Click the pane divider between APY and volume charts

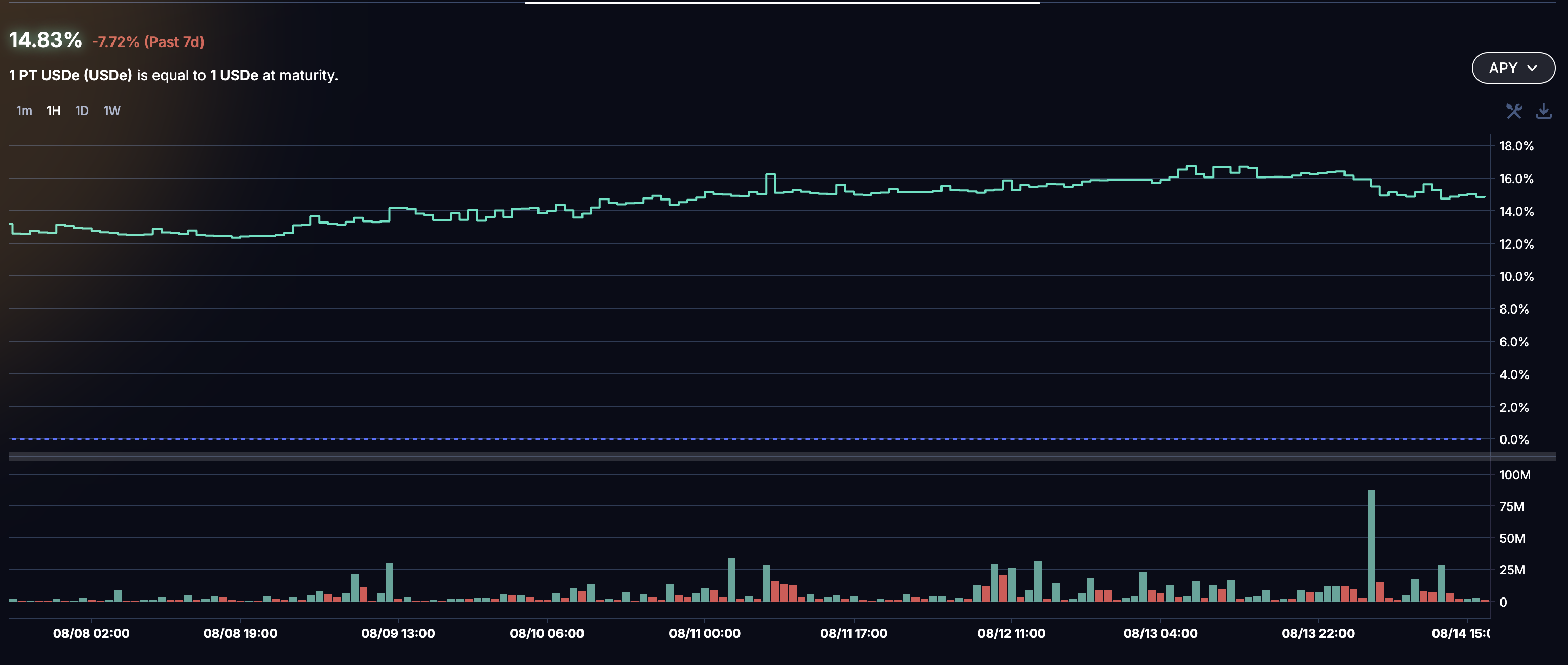(749, 457)
